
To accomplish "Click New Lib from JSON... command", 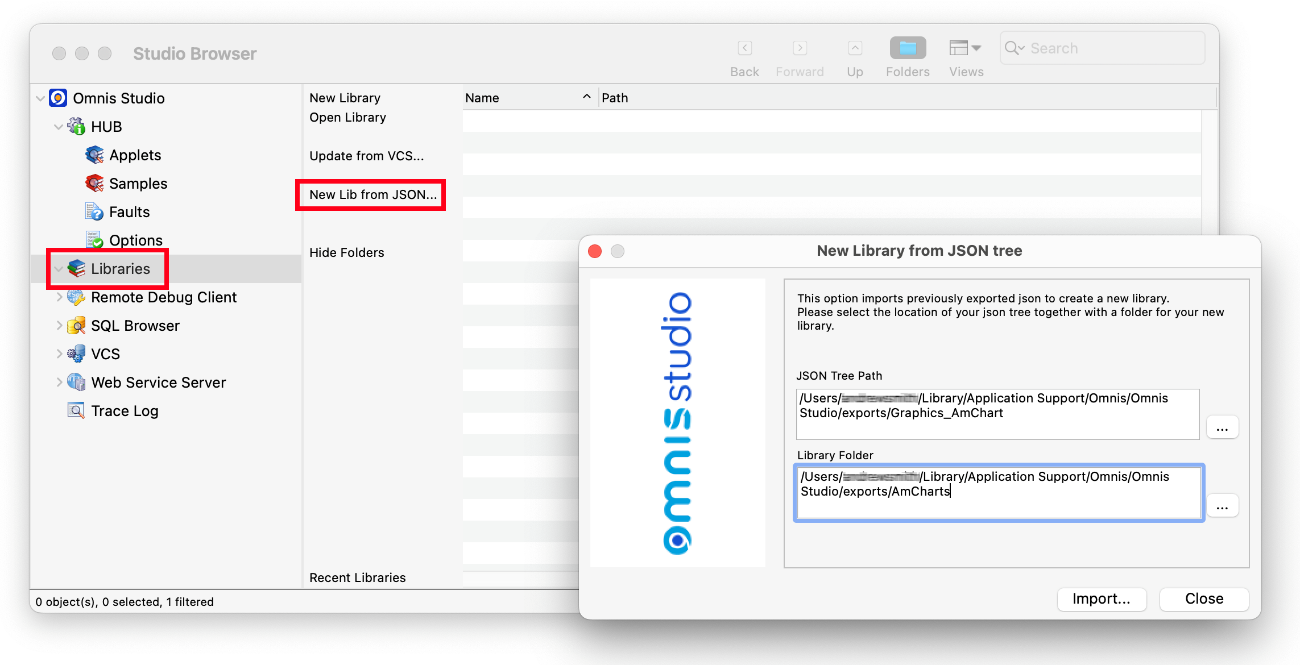I will [x=373, y=194].
